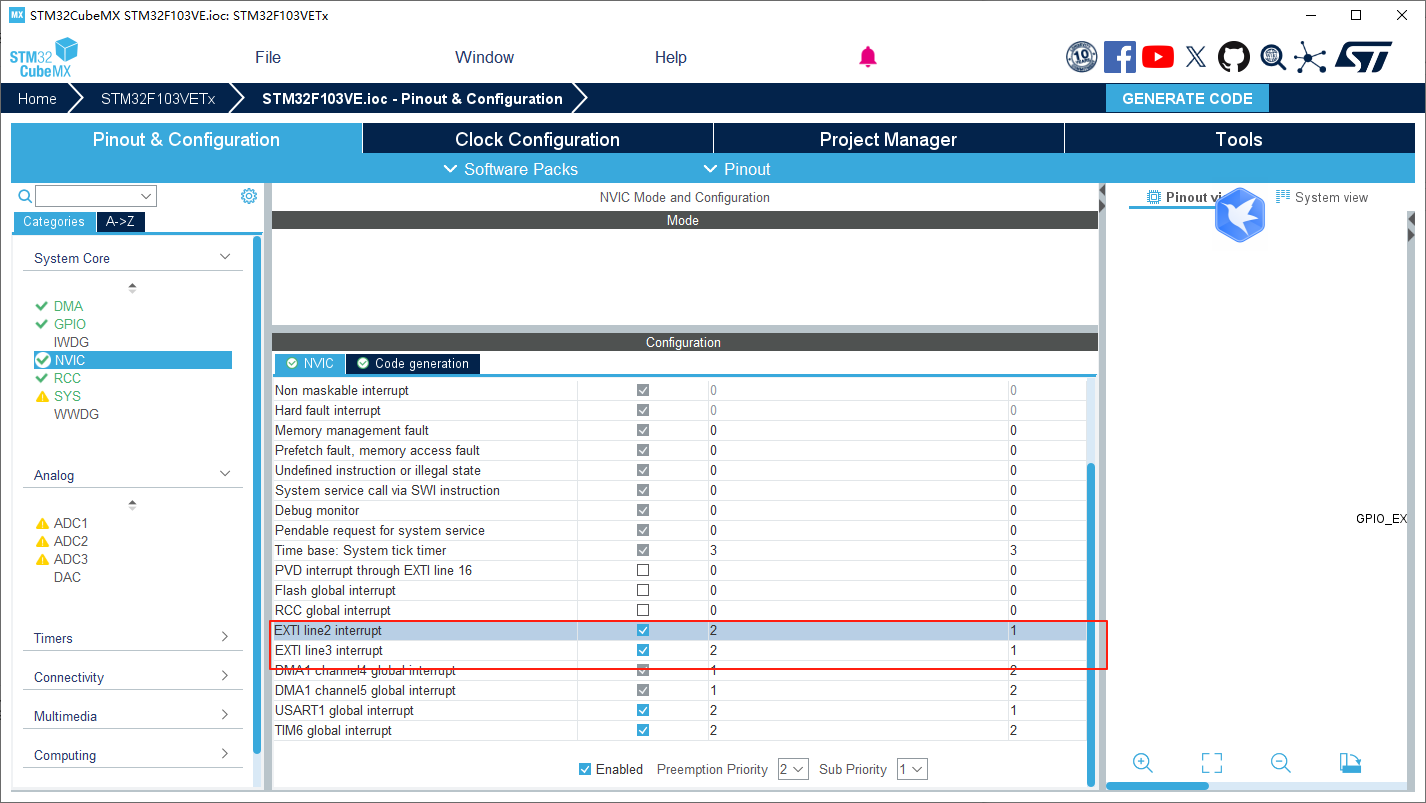Screen dimensions: 1426x803
Task: Toggle EXTI line2 interrupt enabled checkbox
Action: click(x=643, y=630)
